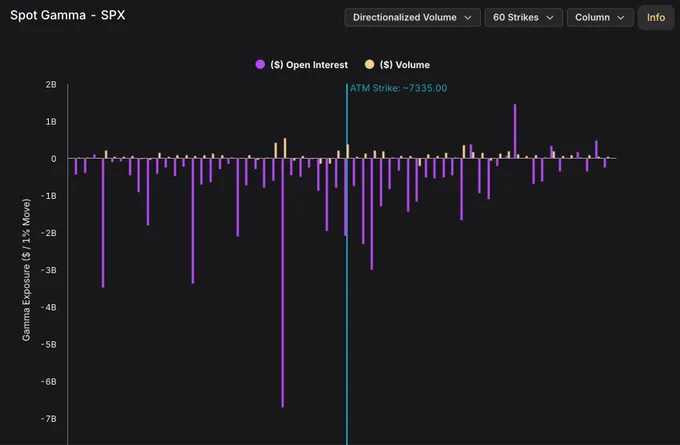
Task: Toggle the ($) Volume legend series
Action: point(397,65)
